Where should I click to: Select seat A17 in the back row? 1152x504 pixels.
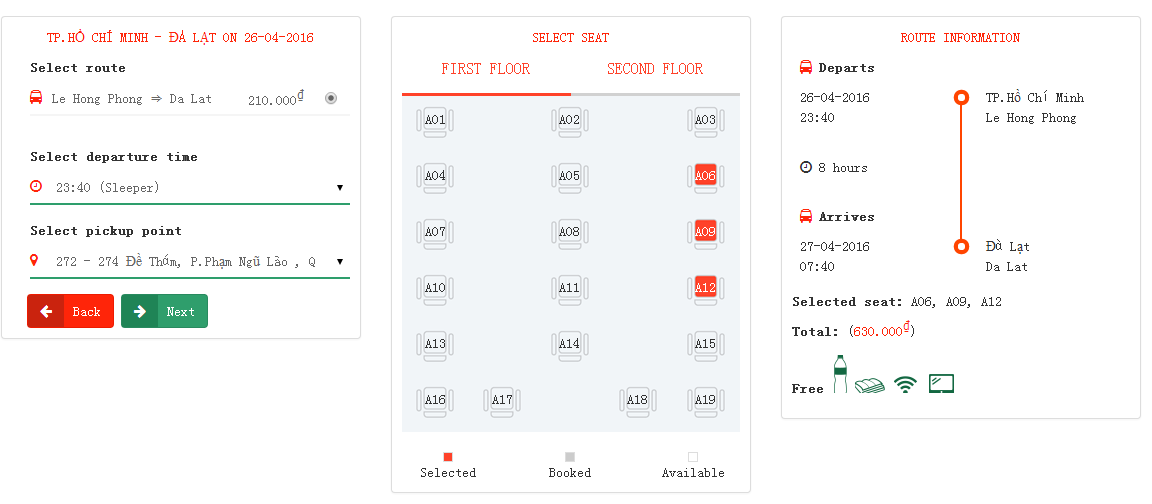pos(502,401)
